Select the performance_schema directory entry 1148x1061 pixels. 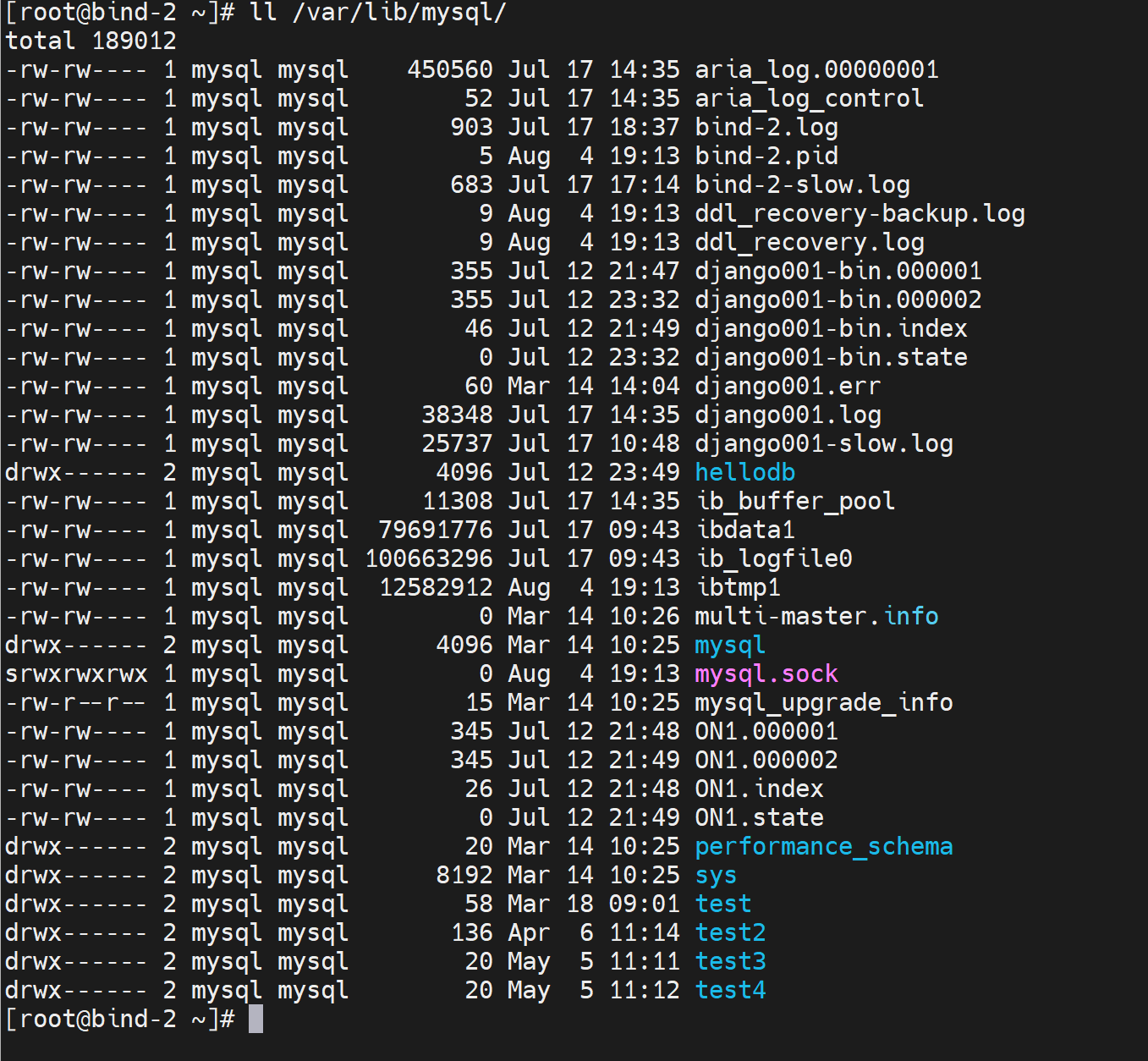tap(823, 847)
